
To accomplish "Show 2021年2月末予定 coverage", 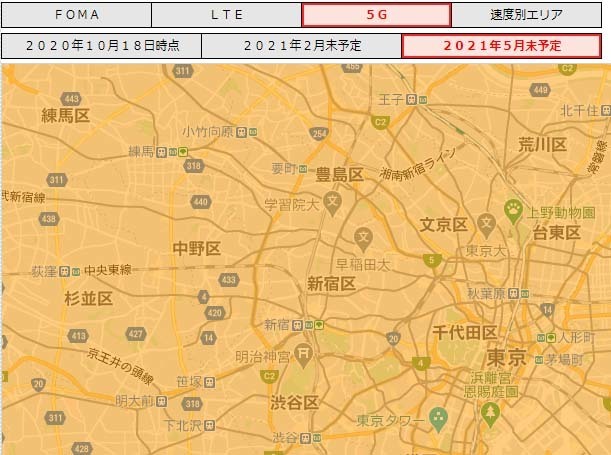I will pos(302,46).
